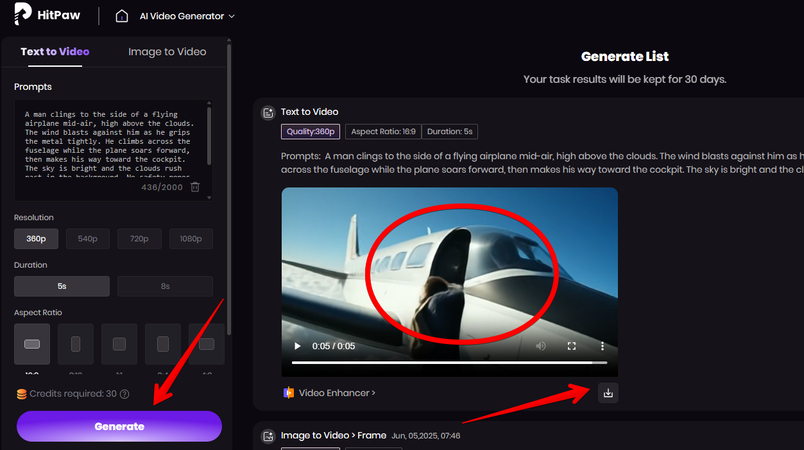The image size is (804, 450).
Task: Click the Image to Video Frame task icon
Action: click(x=268, y=436)
